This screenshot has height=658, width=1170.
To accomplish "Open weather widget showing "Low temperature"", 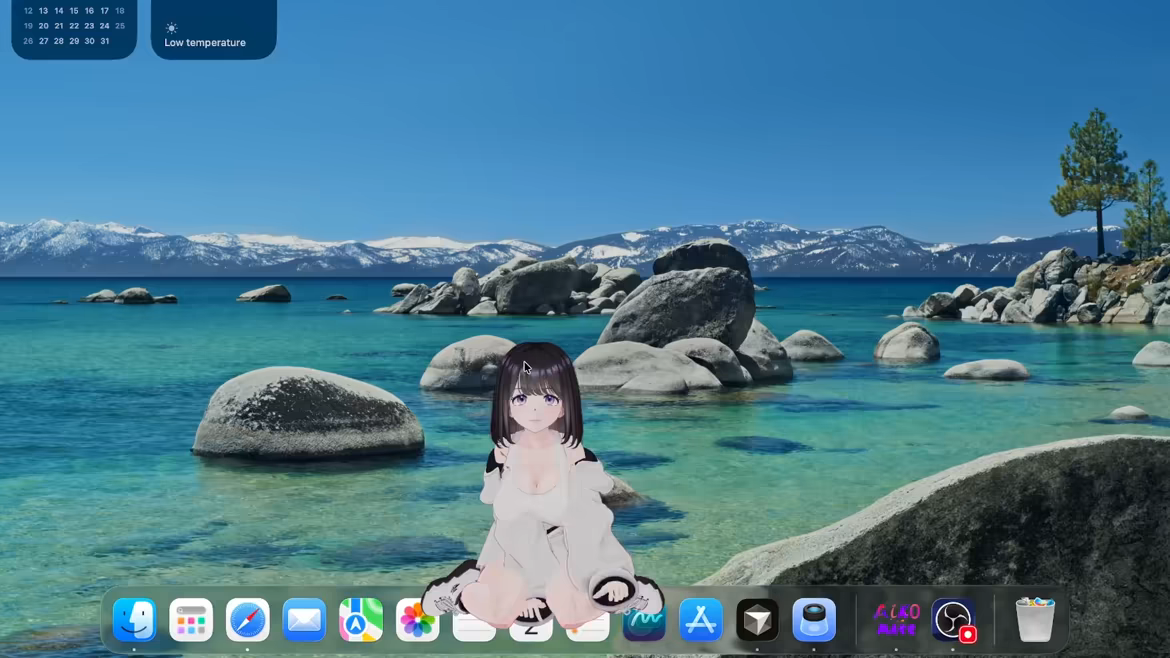I will 213,28.
